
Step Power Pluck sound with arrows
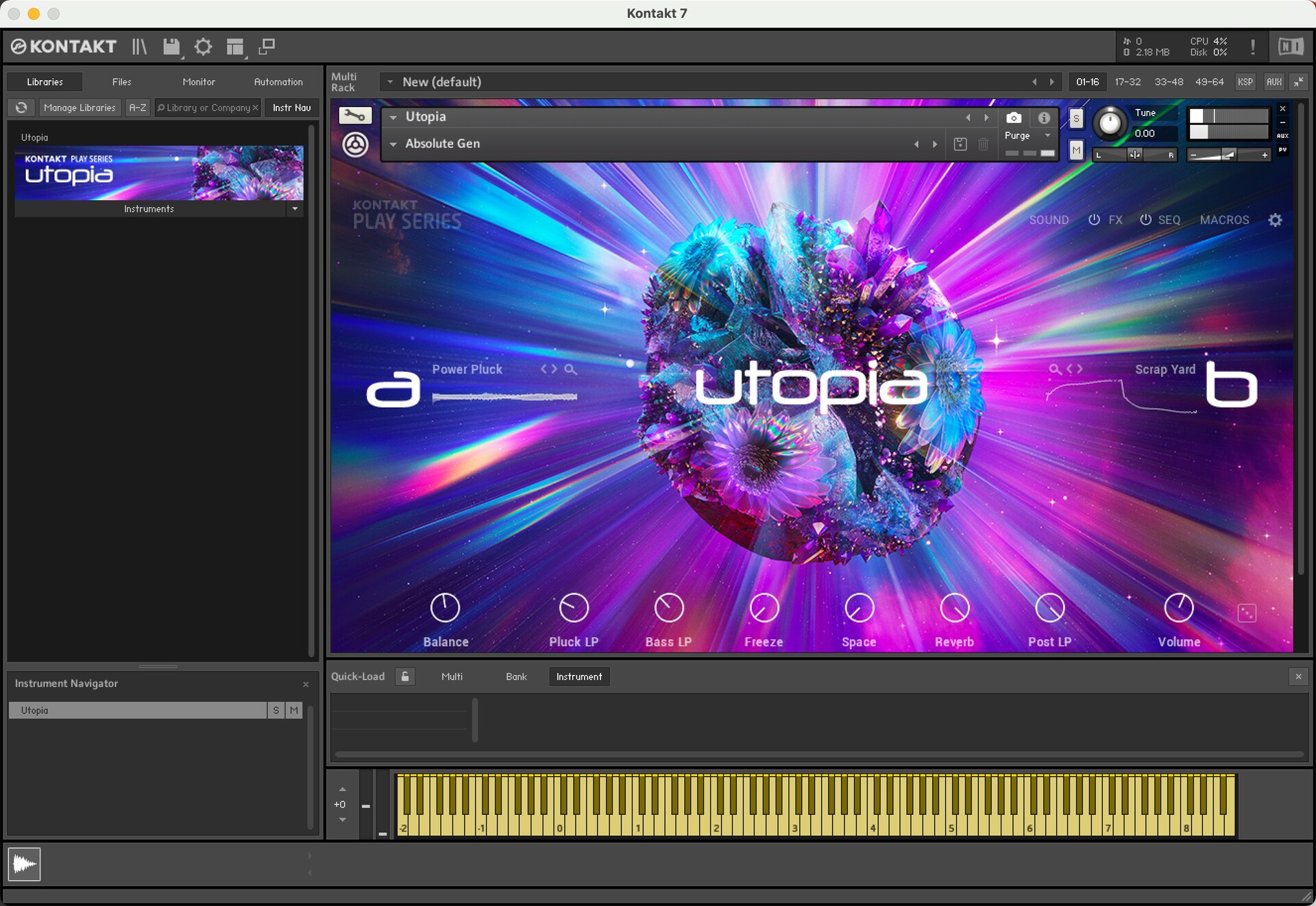549,369
